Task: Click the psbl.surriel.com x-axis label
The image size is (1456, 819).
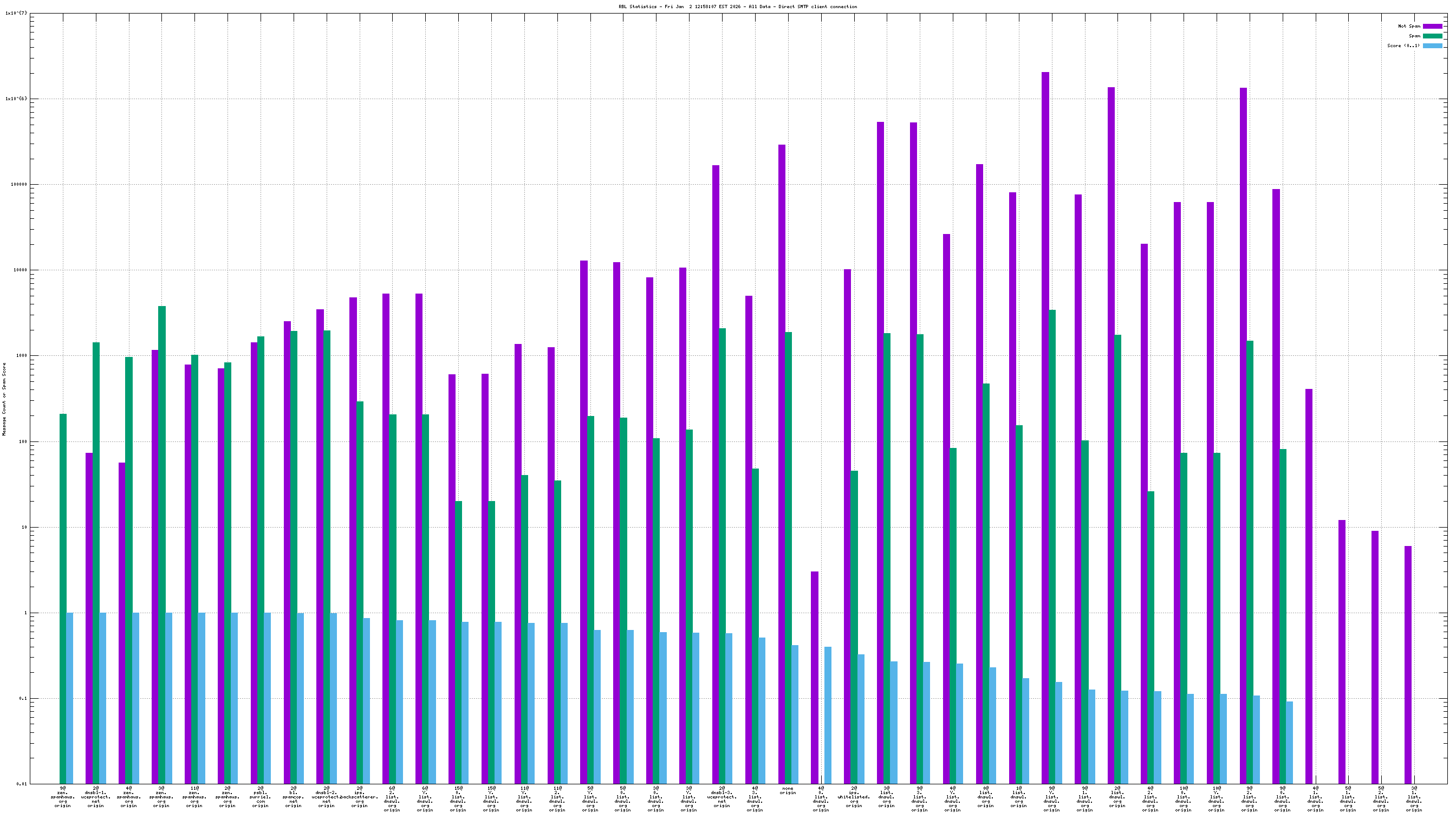Action: (x=261, y=796)
